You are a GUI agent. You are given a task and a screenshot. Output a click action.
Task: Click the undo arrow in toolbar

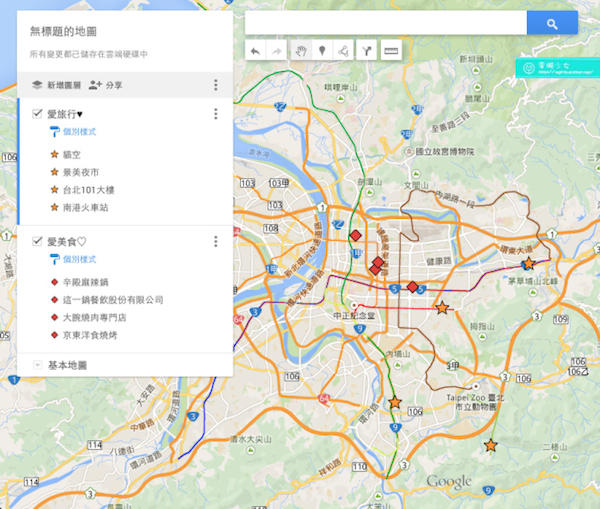[x=256, y=50]
